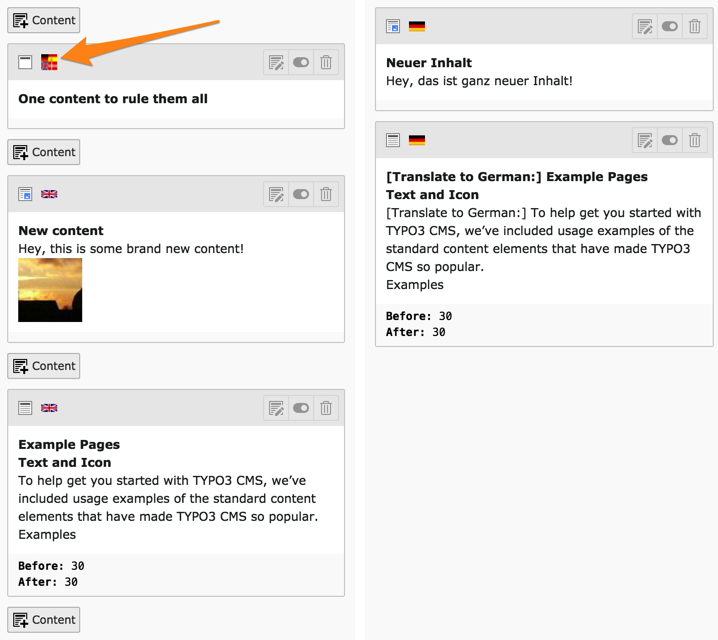Edit the '[Translate to German:] Example Pages' element

(x=645, y=140)
